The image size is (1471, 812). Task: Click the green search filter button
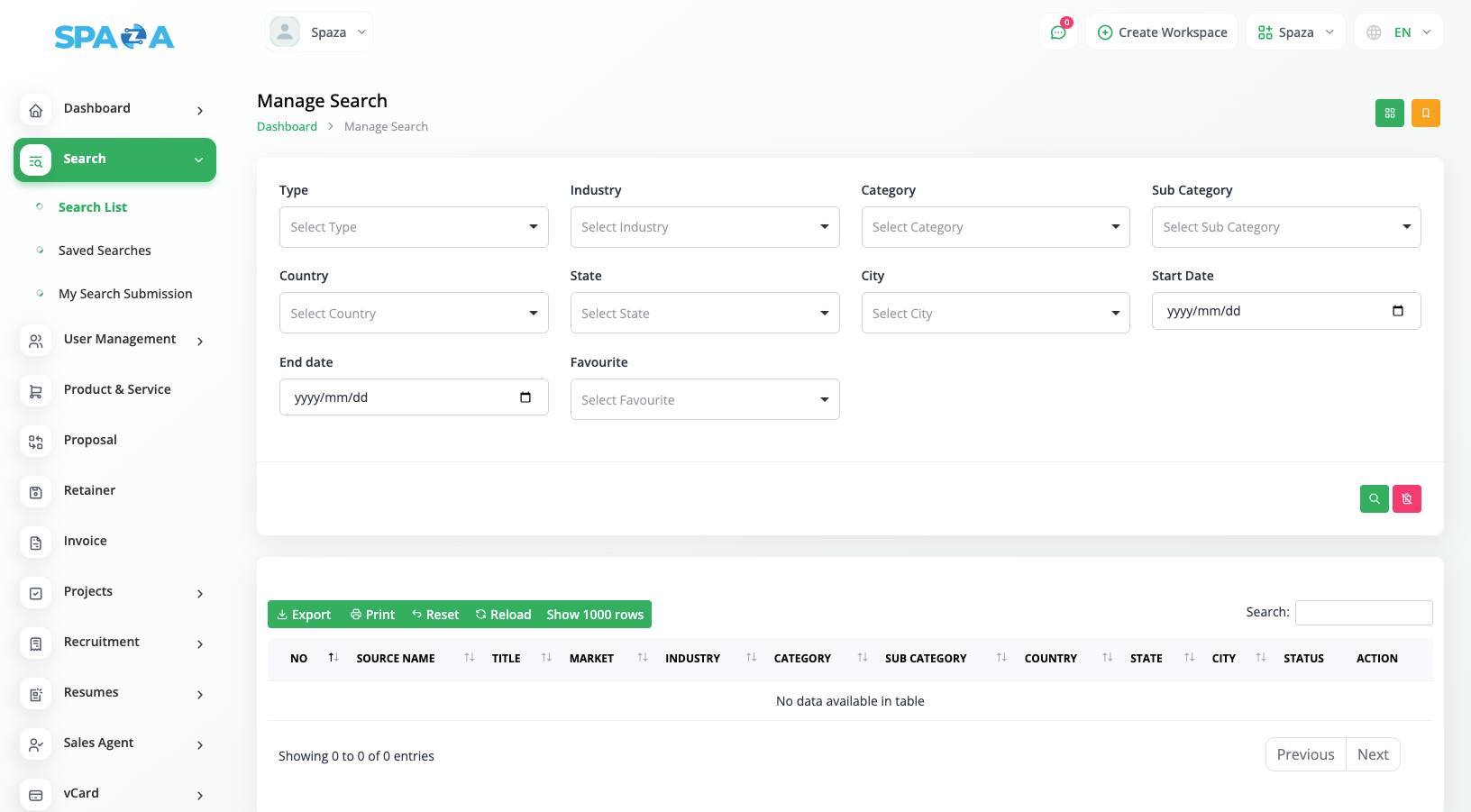click(x=1374, y=498)
